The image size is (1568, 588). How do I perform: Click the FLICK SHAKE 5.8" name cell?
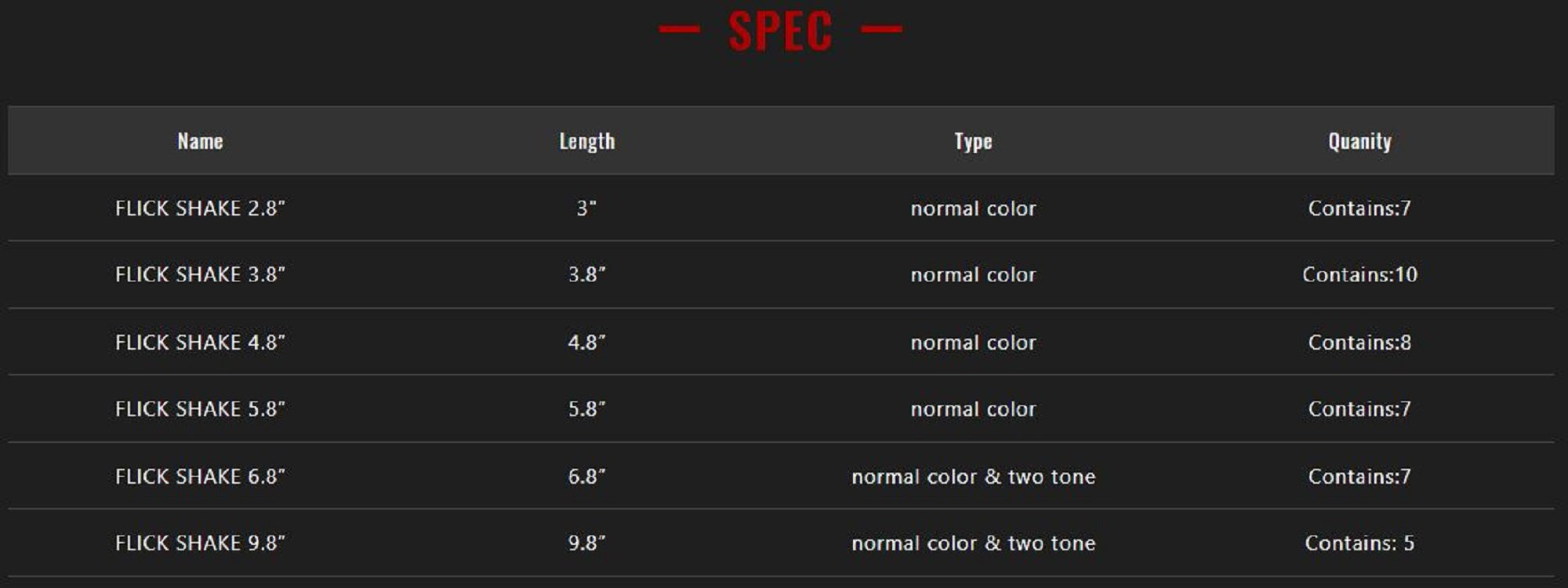[x=200, y=409]
